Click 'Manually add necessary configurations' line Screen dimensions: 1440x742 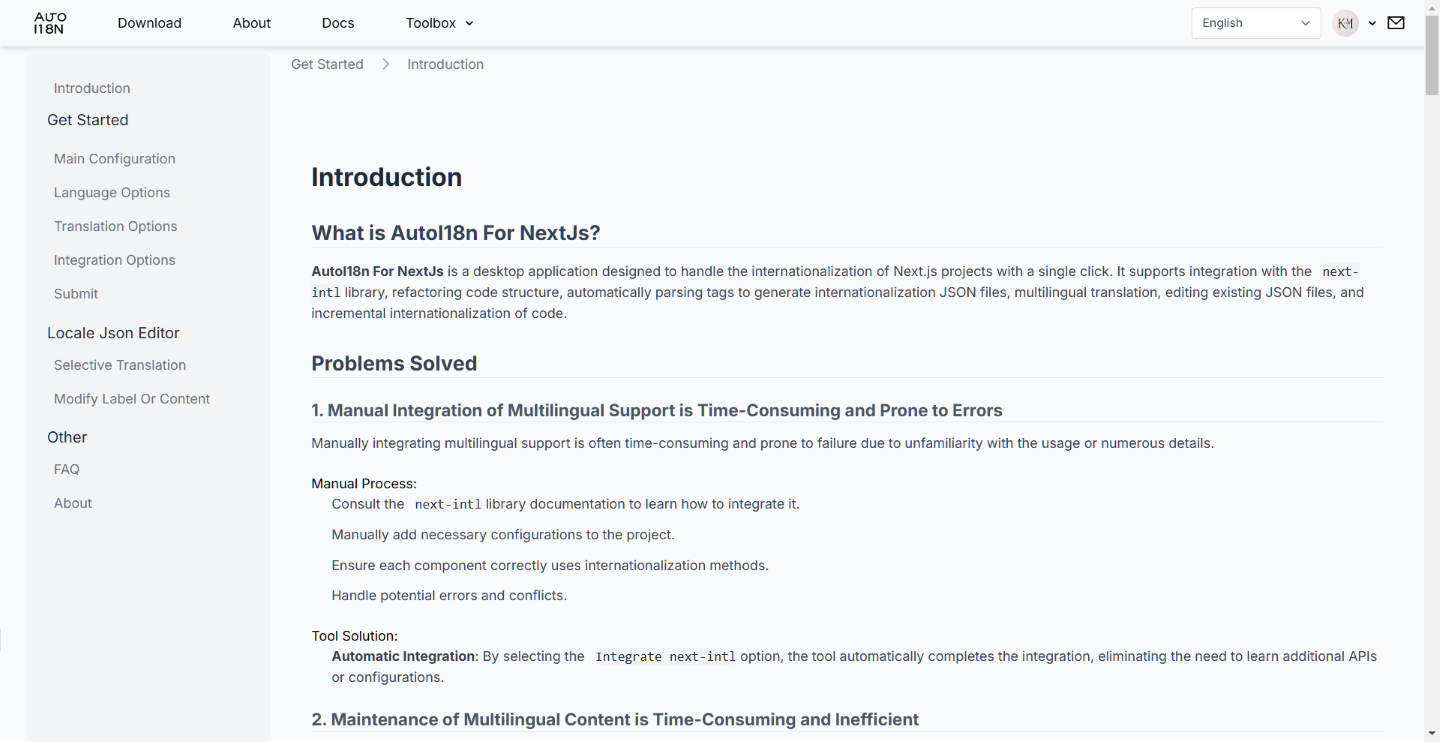[503, 534]
